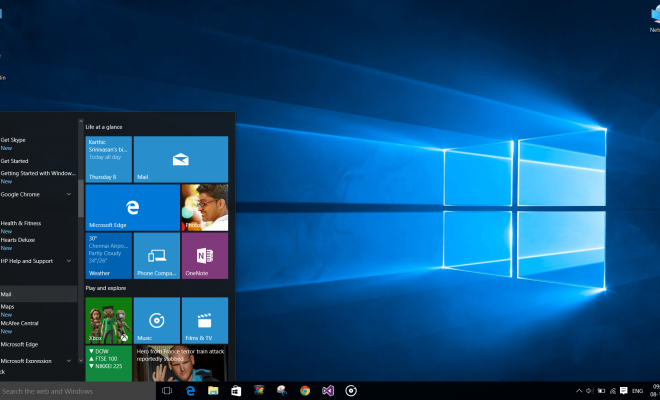
Task: Check battery status in system tray
Action: [x=601, y=391]
